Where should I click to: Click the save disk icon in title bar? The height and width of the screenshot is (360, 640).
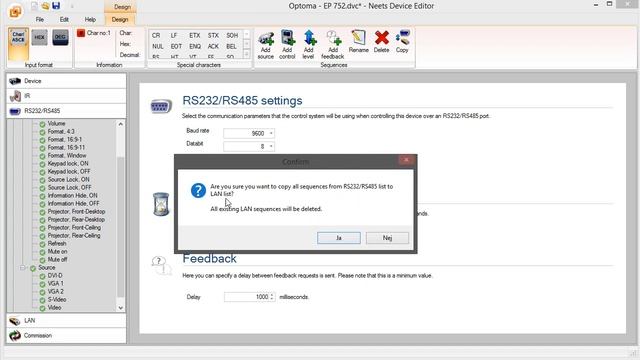[x=56, y=6]
